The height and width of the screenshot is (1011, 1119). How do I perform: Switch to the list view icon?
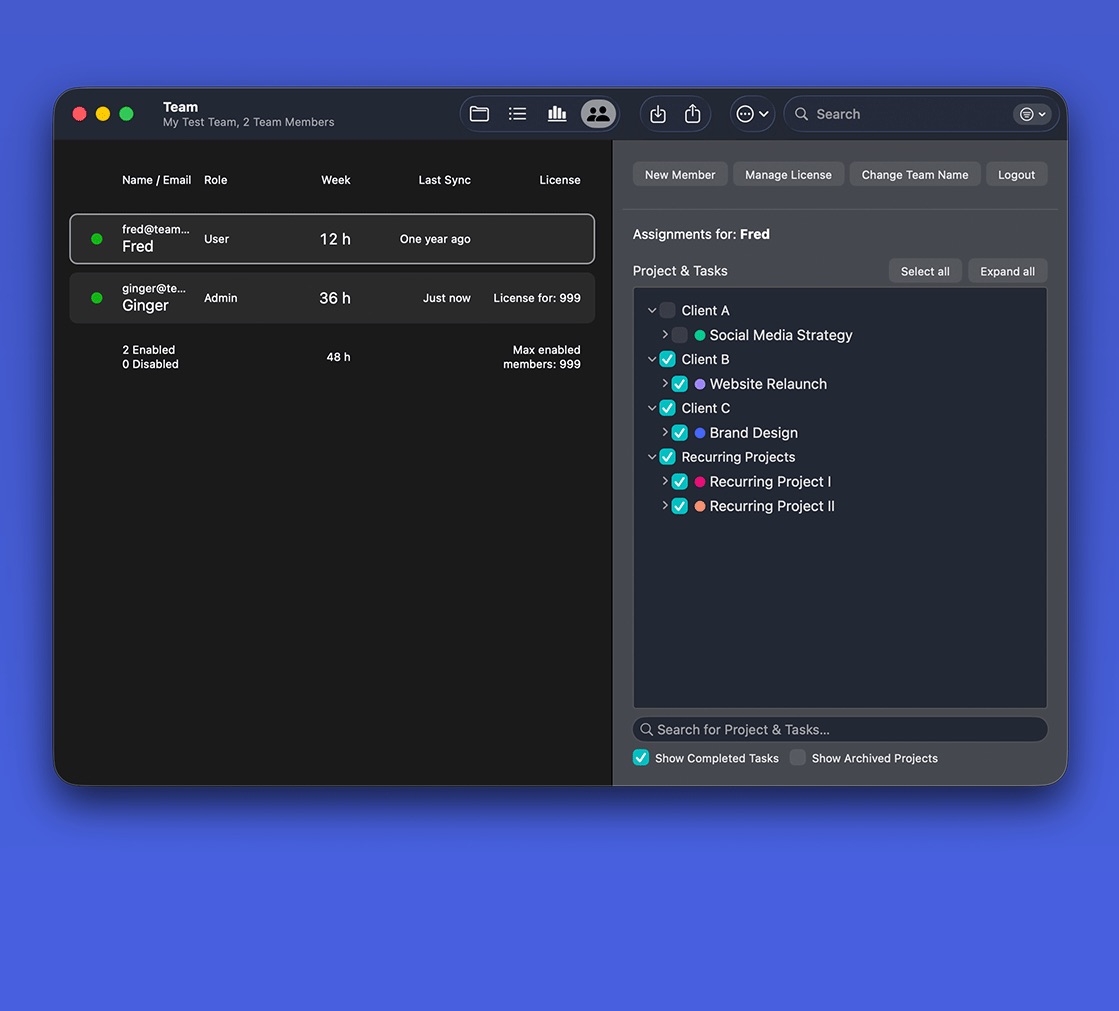(x=517, y=113)
